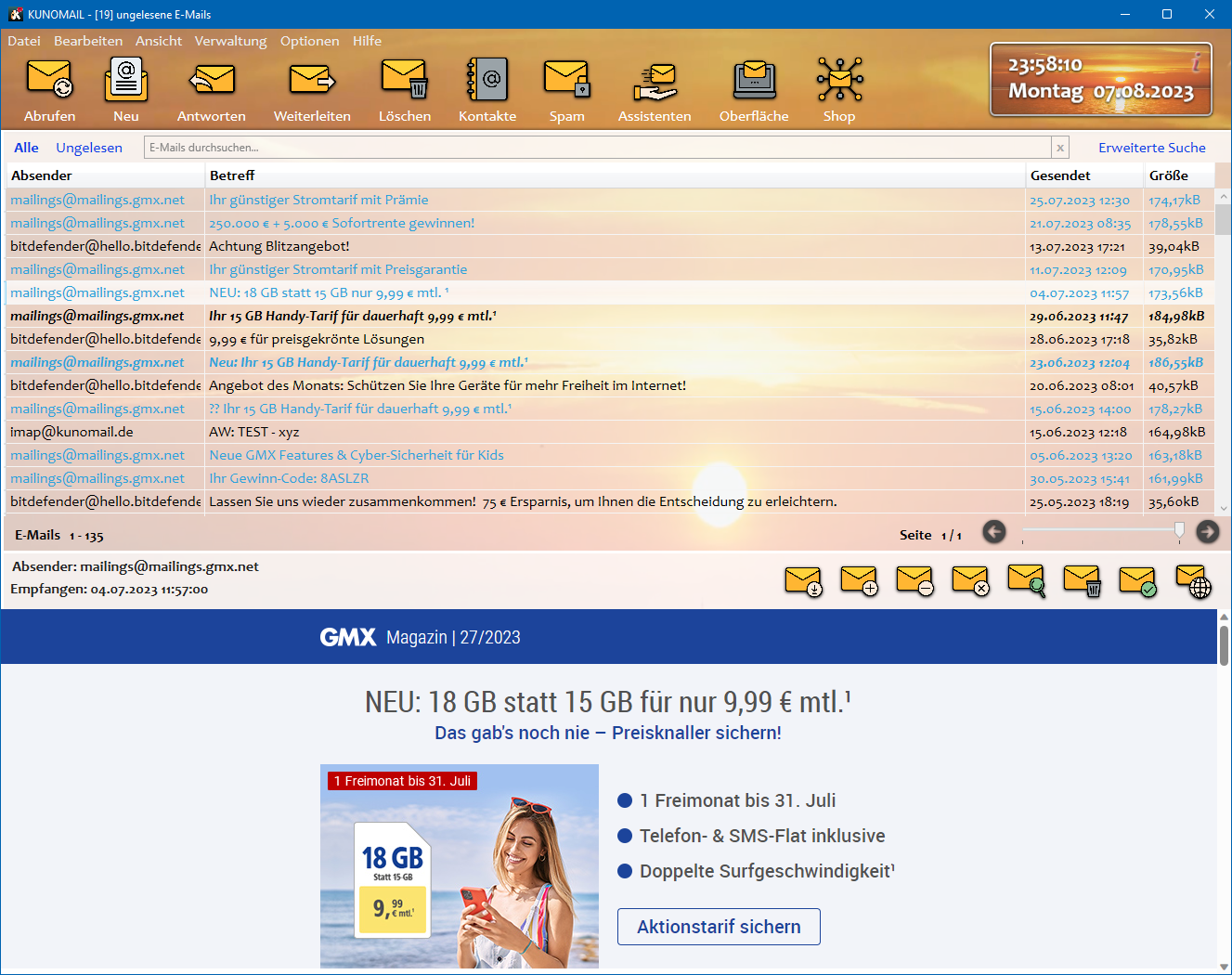
Task: Click the clock date panel
Action: (1101, 79)
